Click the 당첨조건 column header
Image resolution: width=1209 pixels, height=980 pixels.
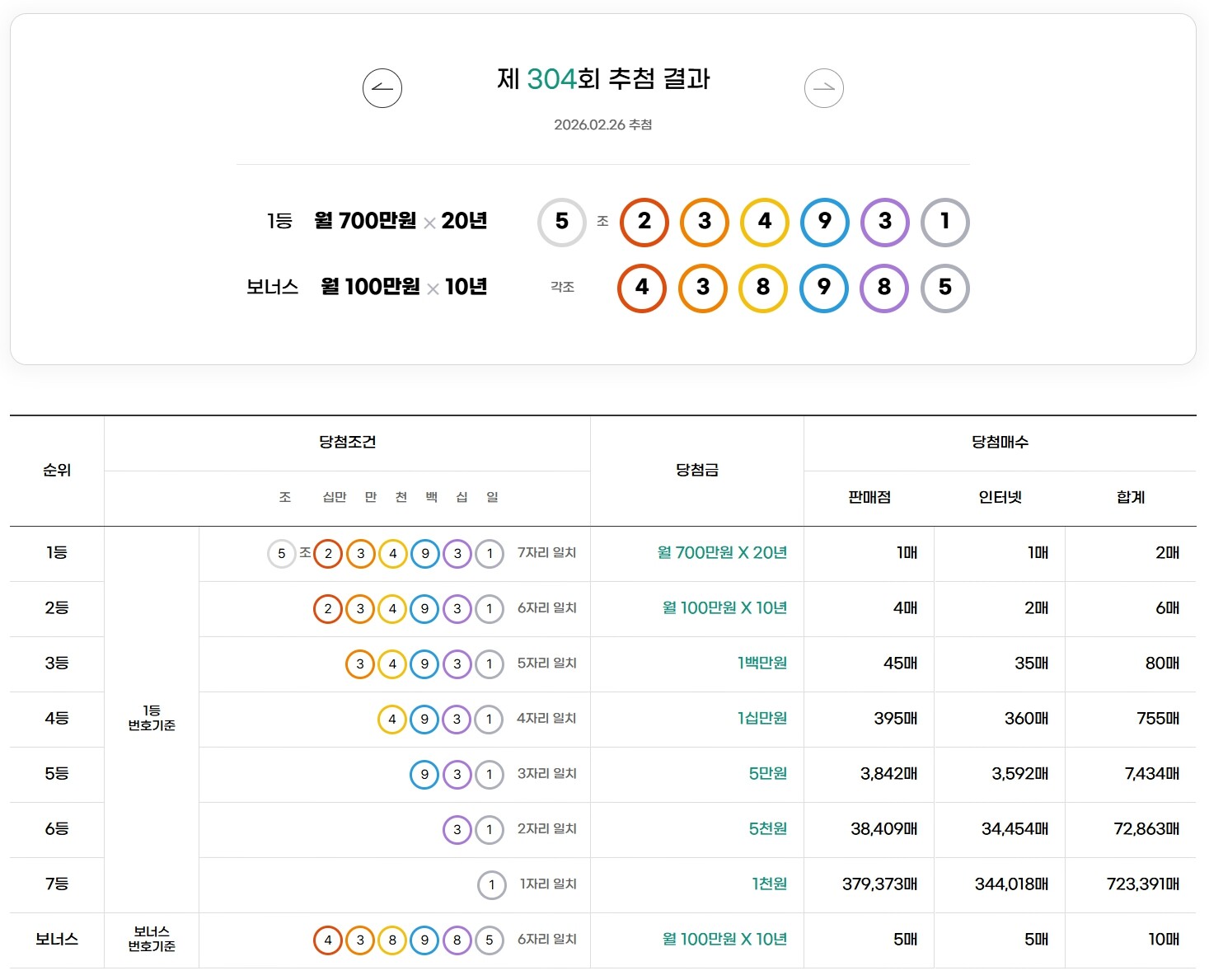(x=348, y=443)
